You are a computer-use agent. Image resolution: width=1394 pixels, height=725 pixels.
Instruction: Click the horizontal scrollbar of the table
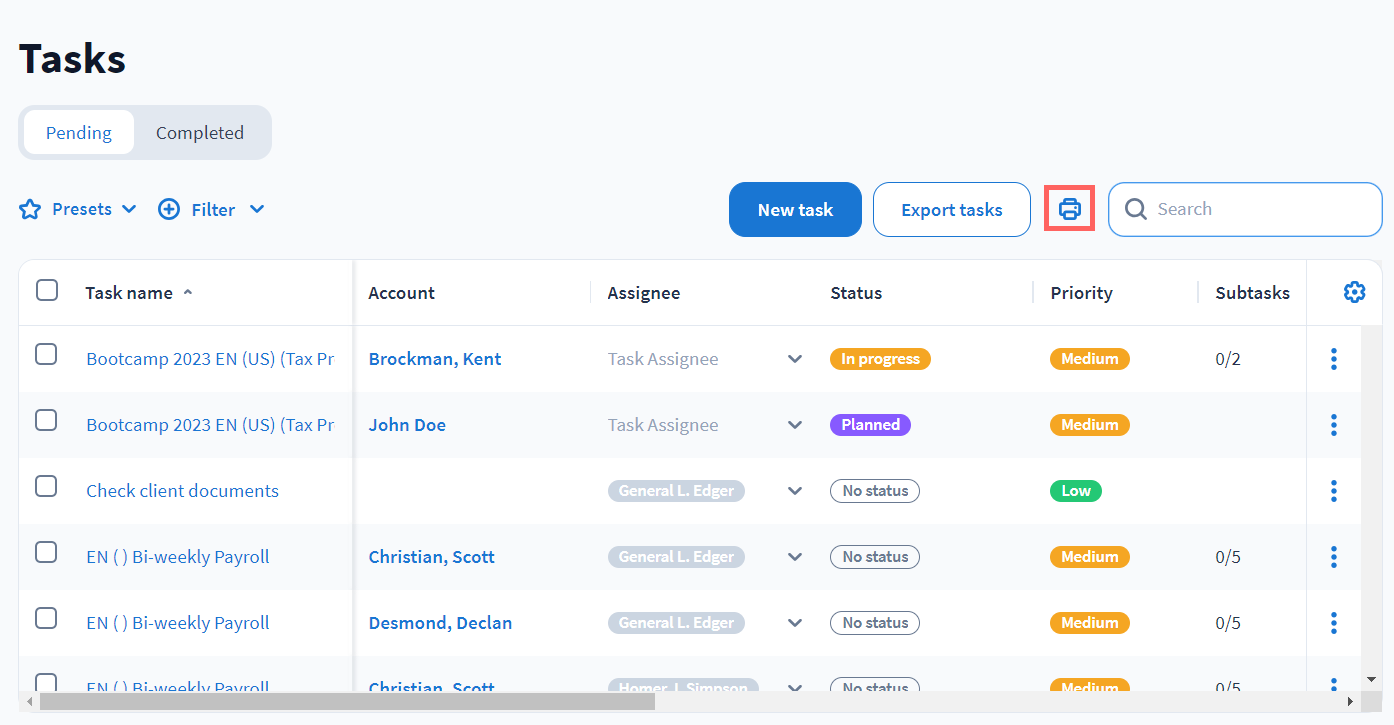click(x=345, y=702)
